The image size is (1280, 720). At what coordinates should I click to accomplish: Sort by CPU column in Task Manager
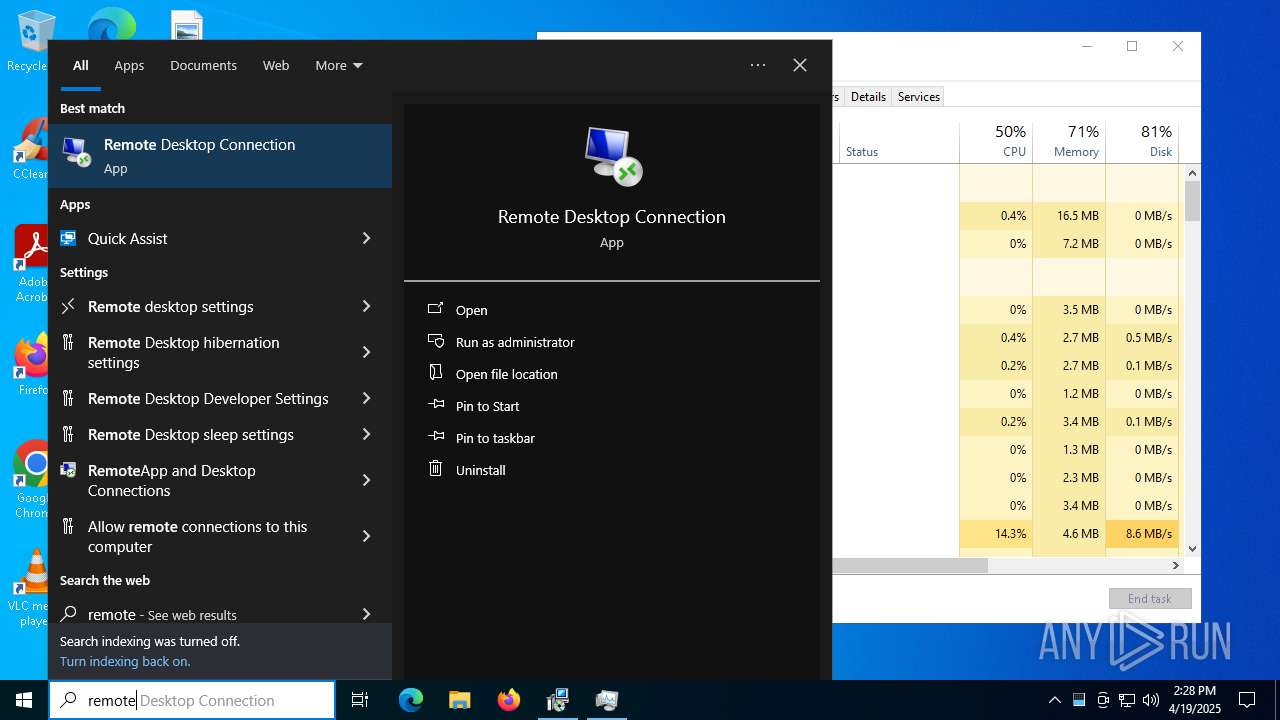996,142
